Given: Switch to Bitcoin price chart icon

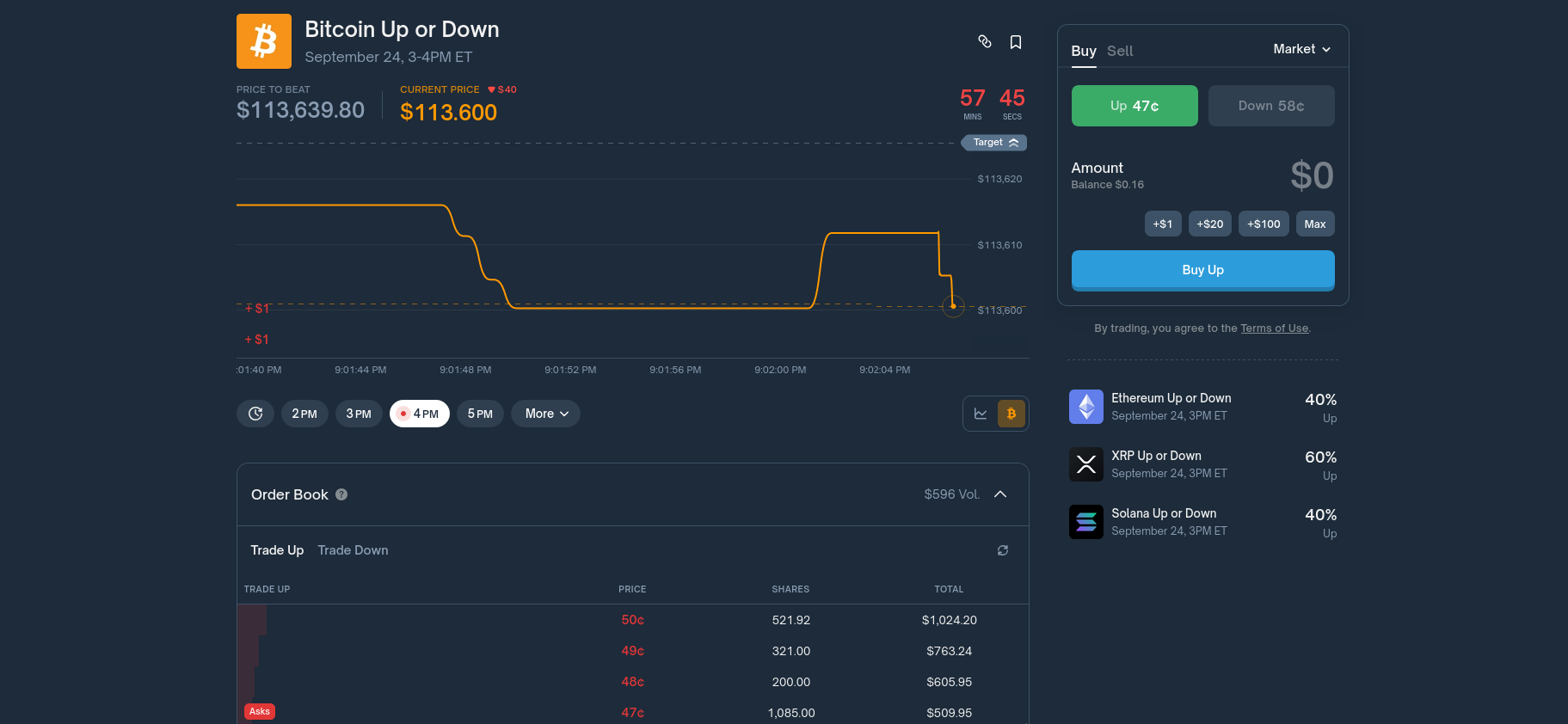Looking at the screenshot, I should click(1012, 414).
